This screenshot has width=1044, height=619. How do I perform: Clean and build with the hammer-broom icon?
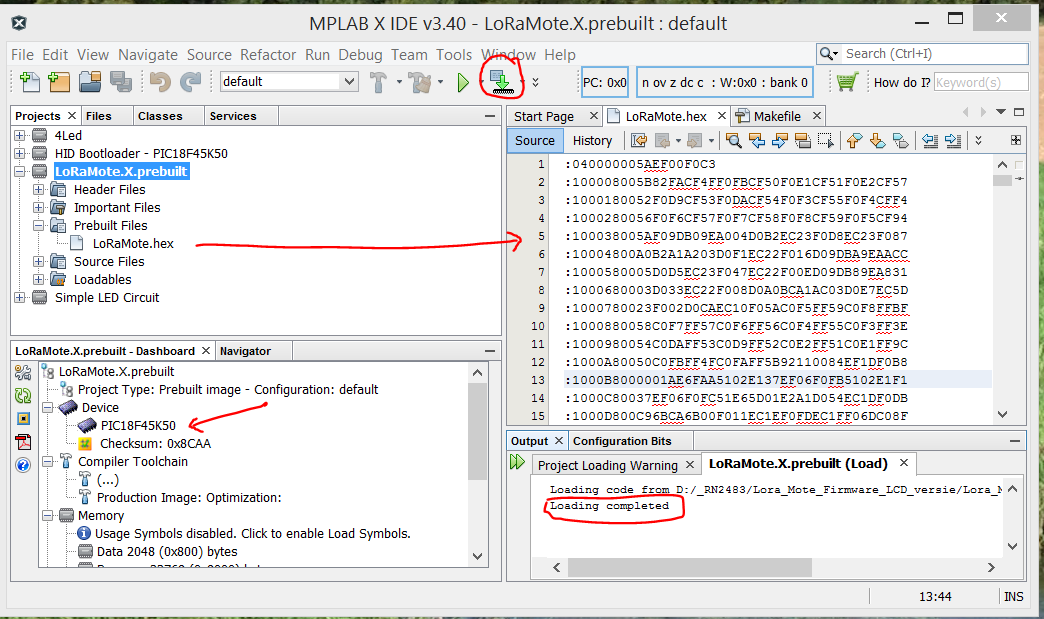click(420, 82)
